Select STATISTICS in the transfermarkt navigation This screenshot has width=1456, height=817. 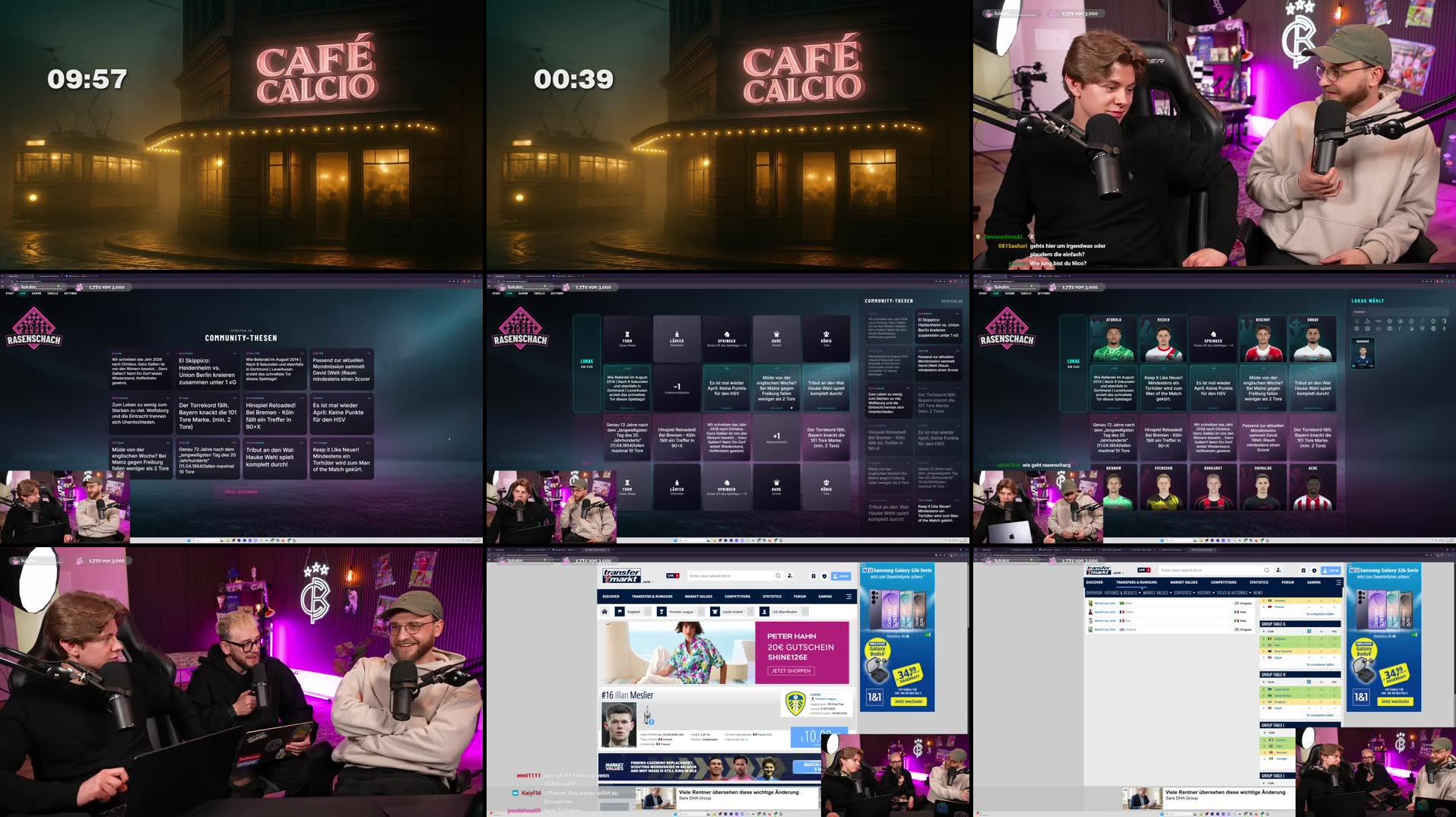coord(772,597)
